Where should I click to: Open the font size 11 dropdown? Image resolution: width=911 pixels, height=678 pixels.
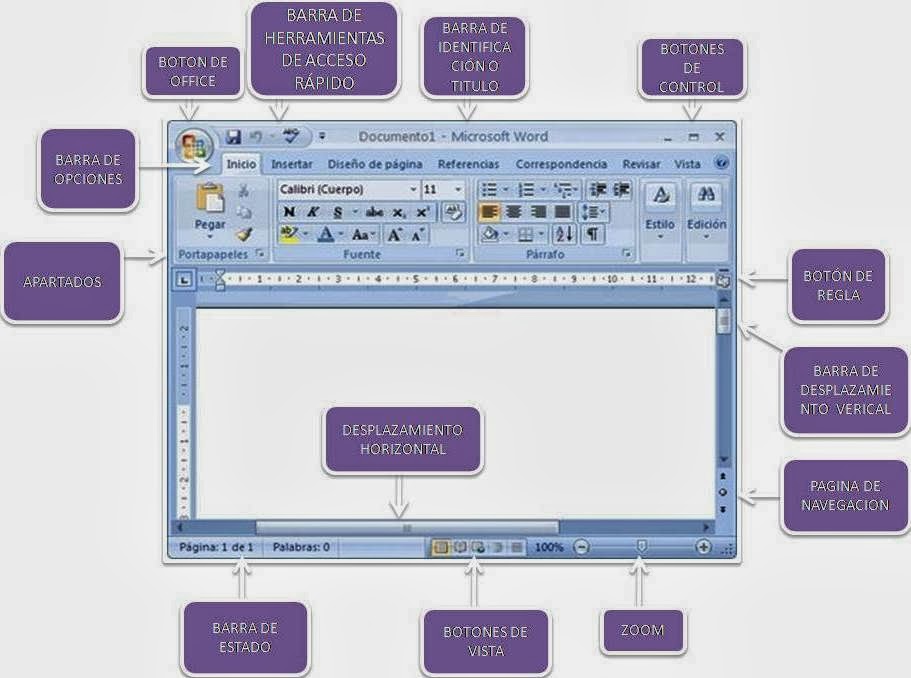pos(458,189)
